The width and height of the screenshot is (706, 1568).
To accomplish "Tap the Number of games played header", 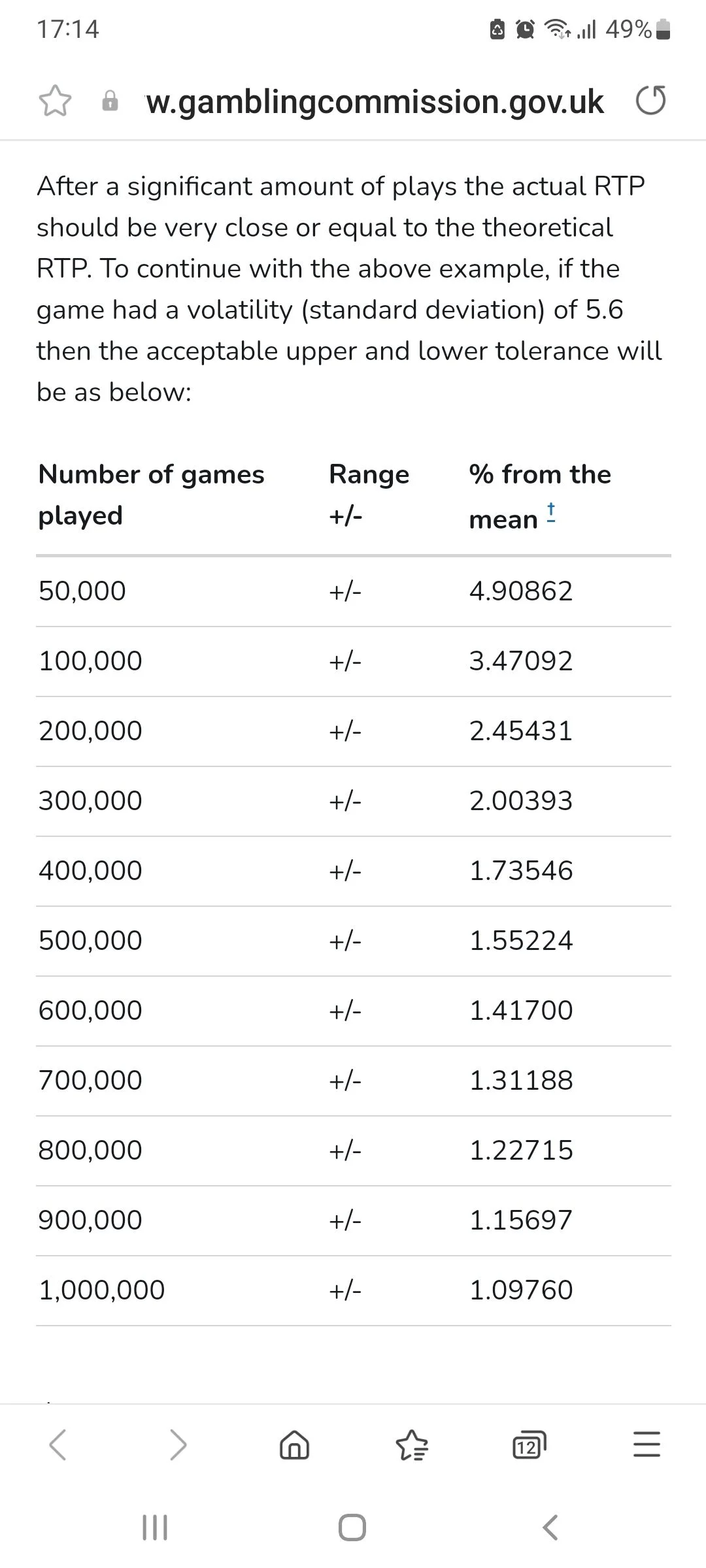I will [152, 495].
